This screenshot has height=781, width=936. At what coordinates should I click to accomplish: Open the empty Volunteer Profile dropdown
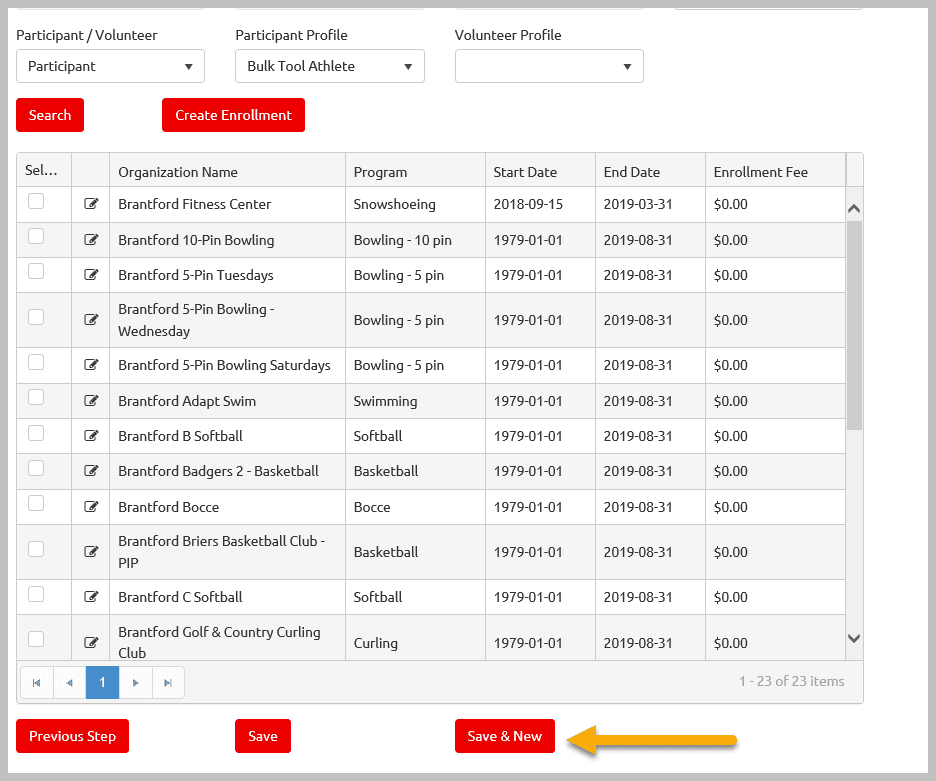coord(549,66)
